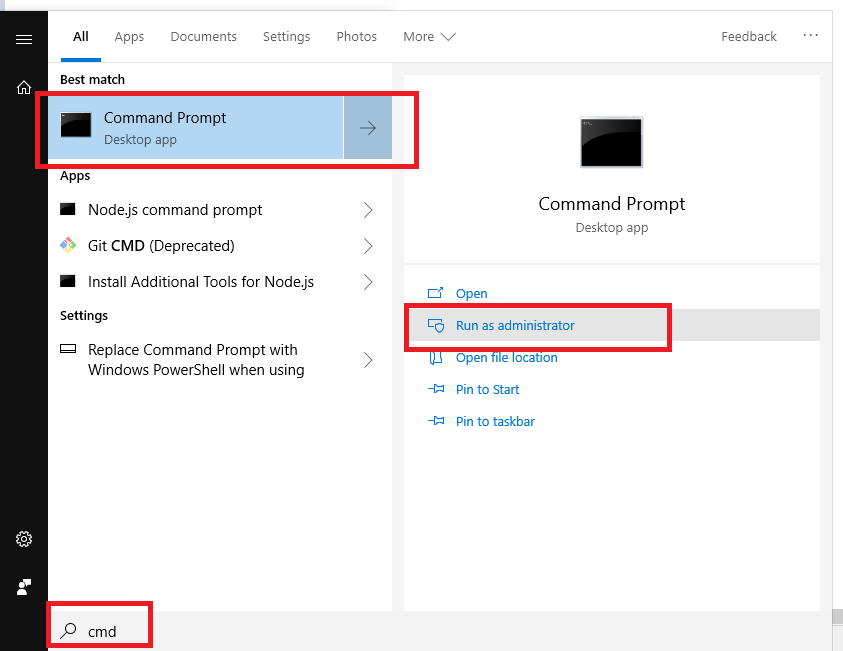This screenshot has height=651, width=843.
Task: Switch to the Apps tab
Action: pyautogui.click(x=128, y=36)
